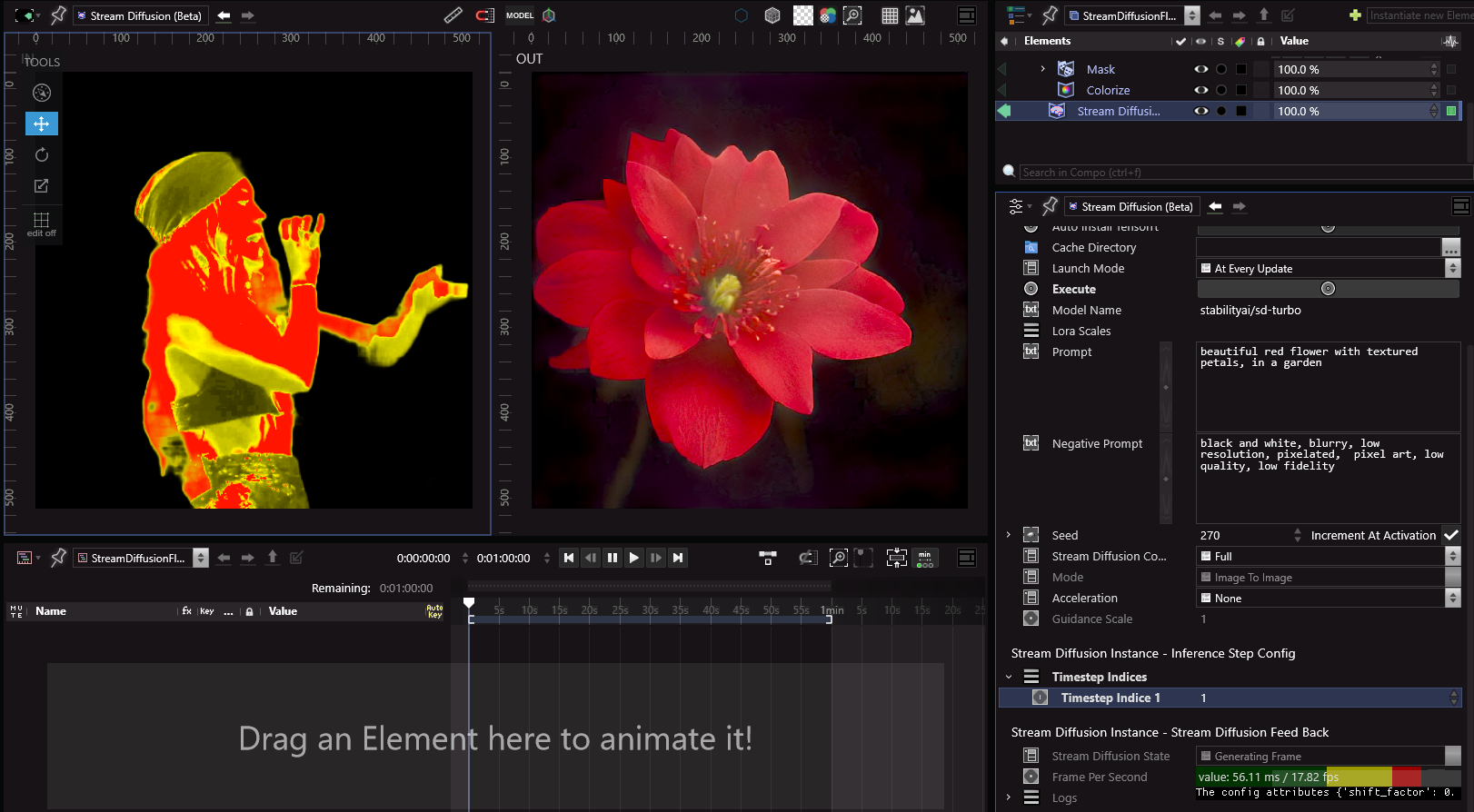Screen dimensions: 1474x812
Task: Click the timeline min units icon
Action: coord(925,558)
